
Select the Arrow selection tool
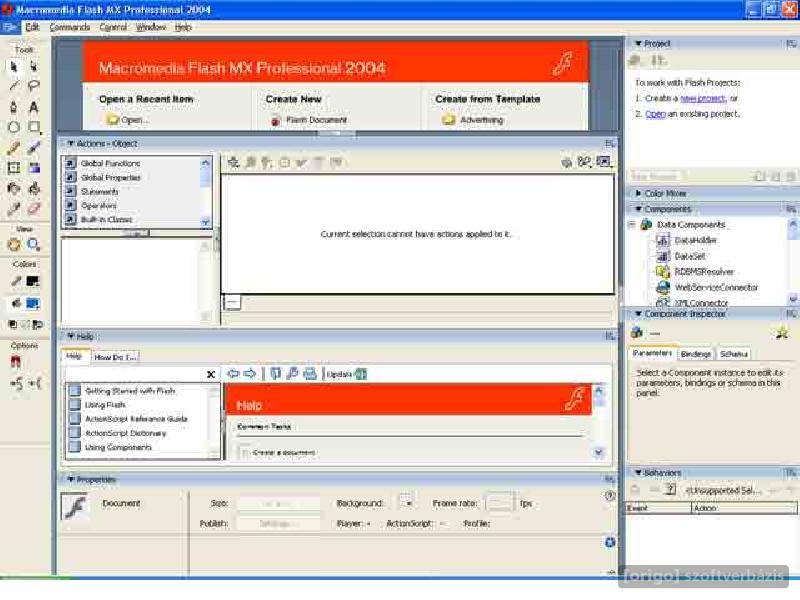tap(14, 66)
